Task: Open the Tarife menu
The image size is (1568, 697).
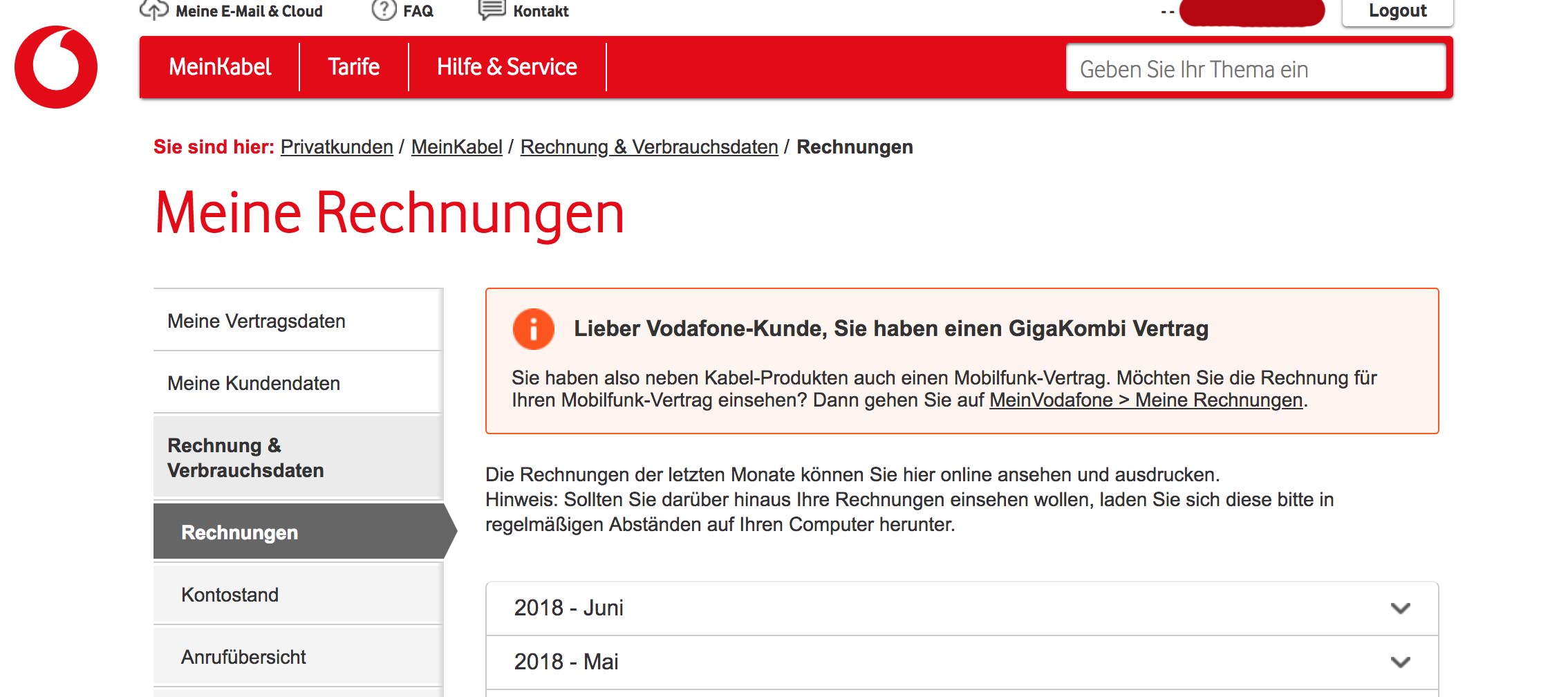Action: click(x=354, y=67)
